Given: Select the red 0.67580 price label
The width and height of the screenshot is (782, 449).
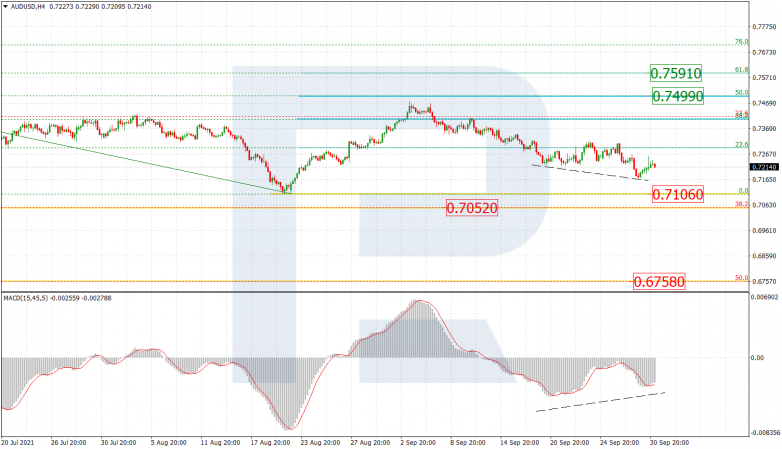Looking at the screenshot, I should pos(659,281).
